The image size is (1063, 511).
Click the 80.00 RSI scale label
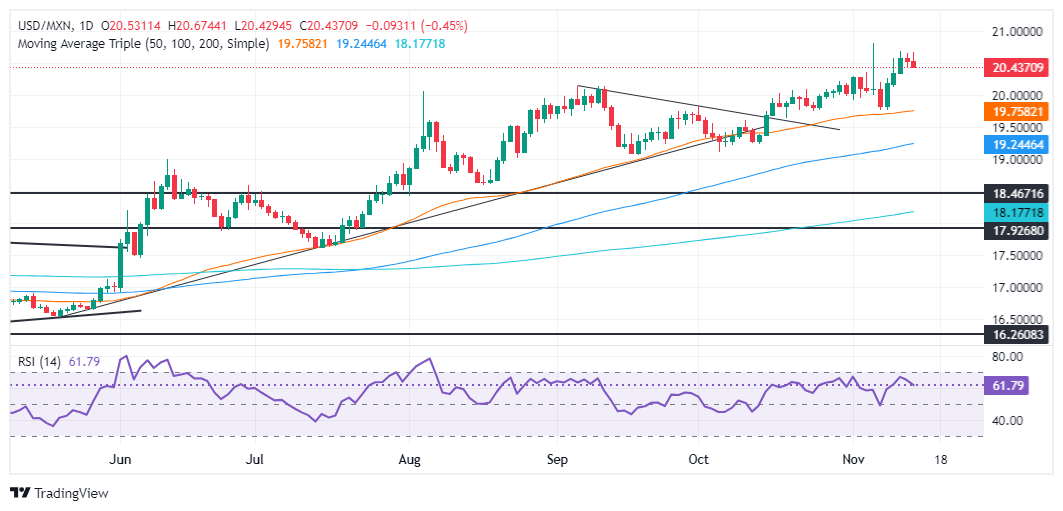pos(1006,356)
